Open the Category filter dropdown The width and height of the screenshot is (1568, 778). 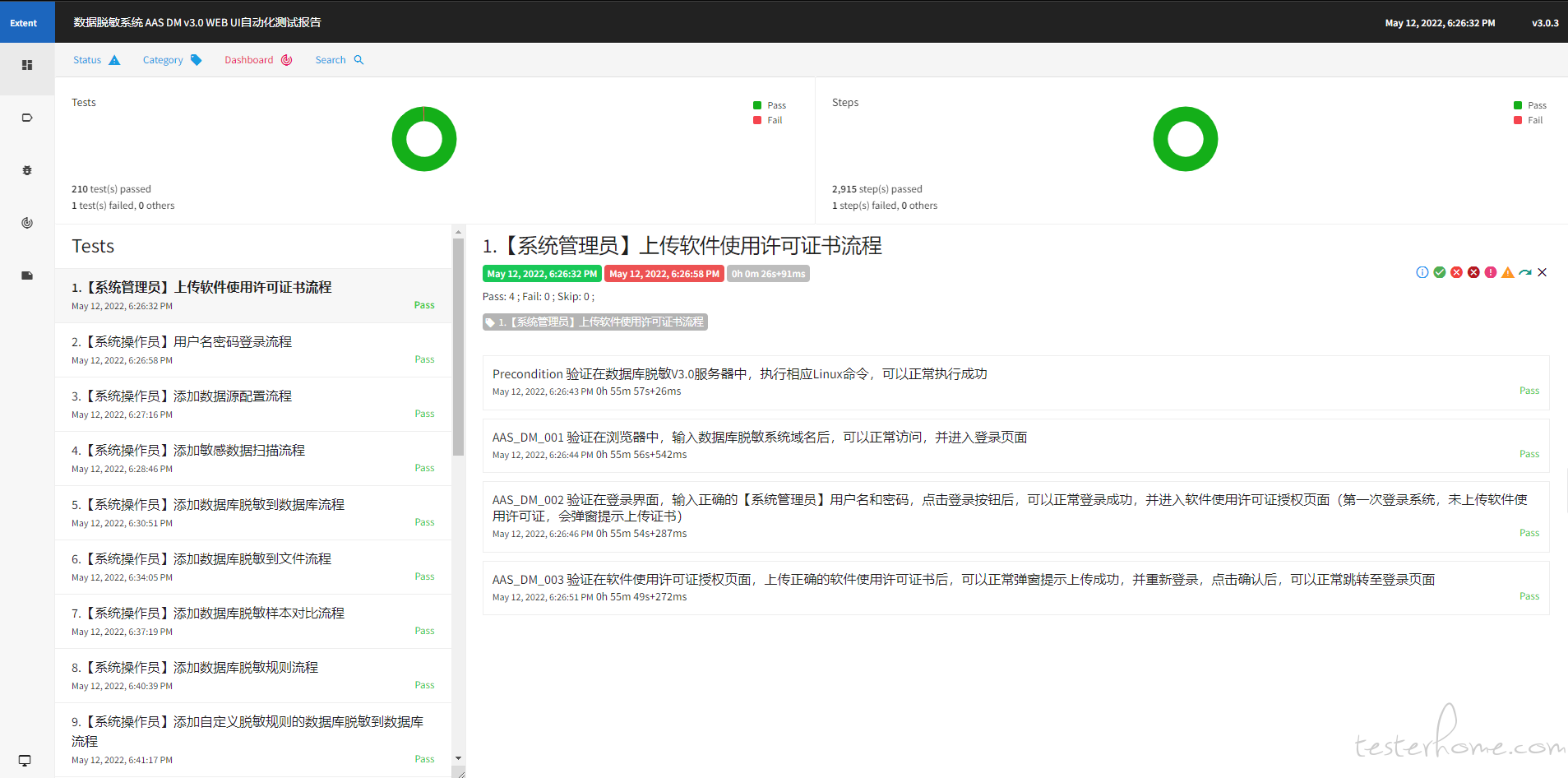click(172, 60)
